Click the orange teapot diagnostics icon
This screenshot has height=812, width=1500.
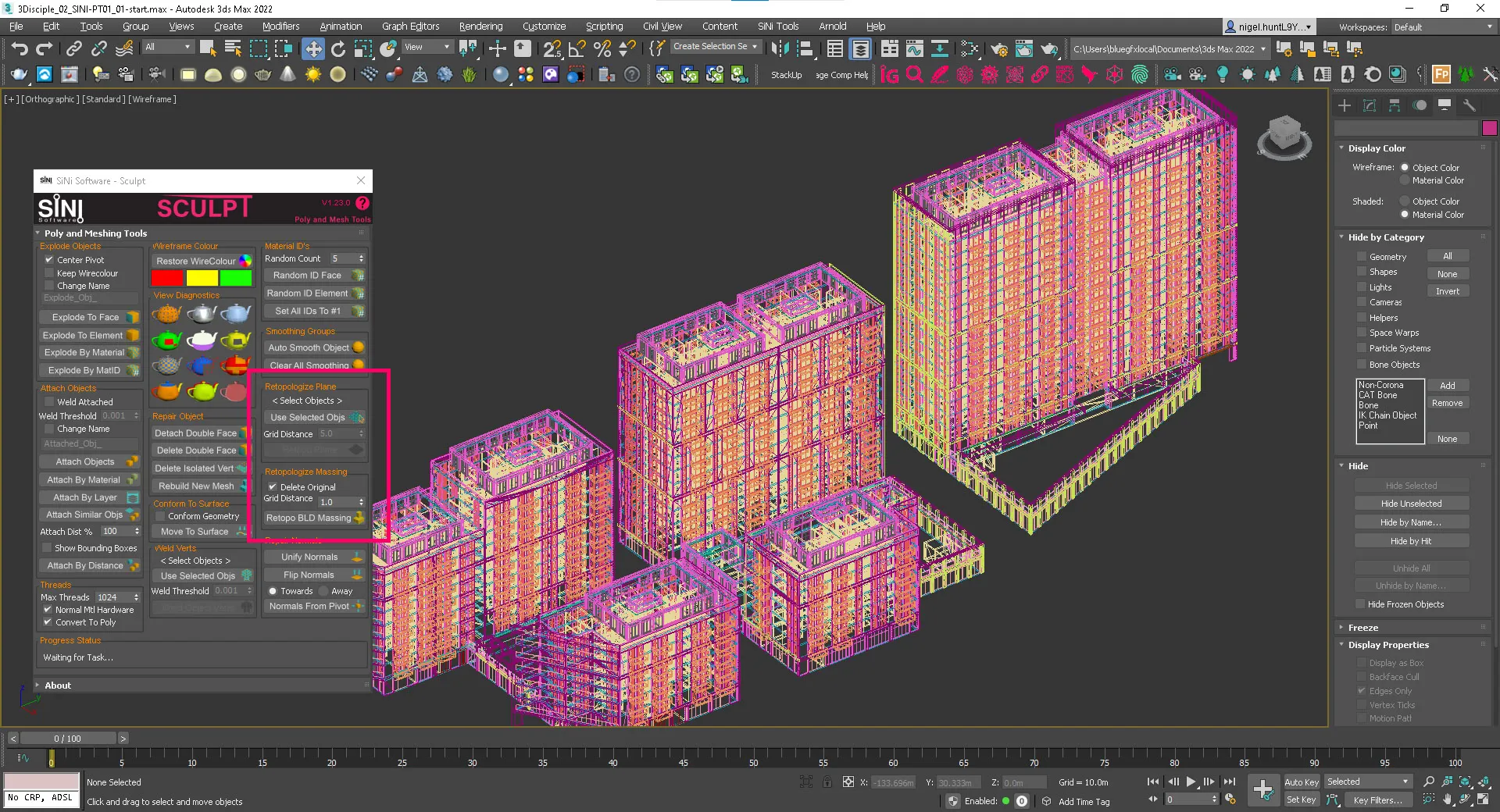click(166, 313)
